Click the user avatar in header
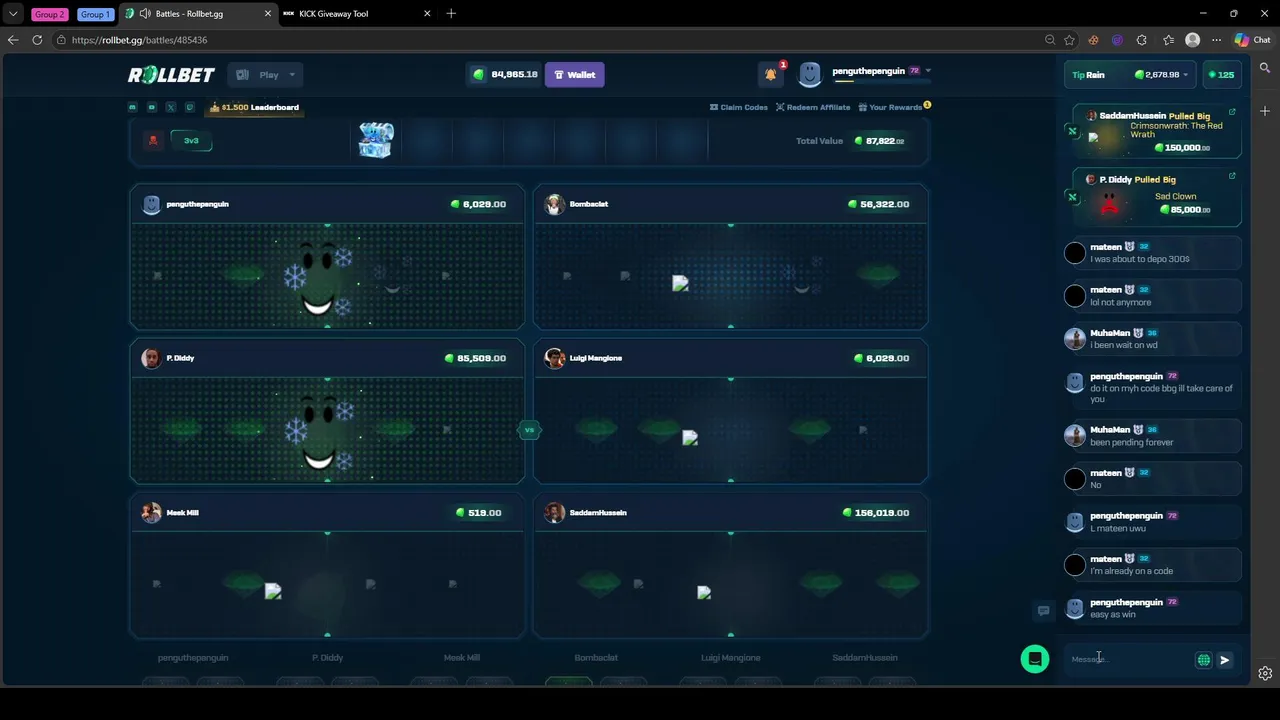The image size is (1280, 720). pos(810,74)
